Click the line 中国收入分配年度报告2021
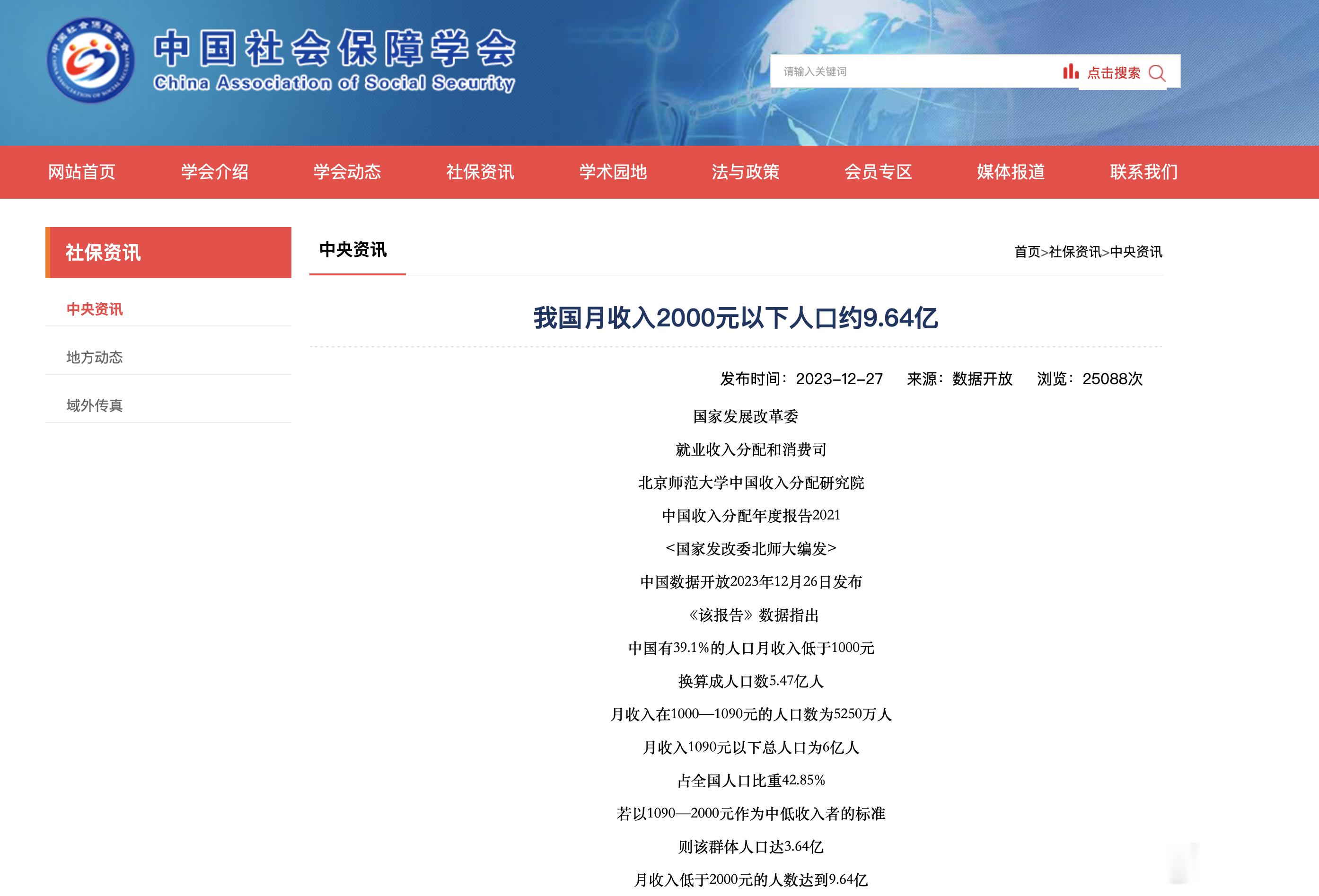 tap(751, 516)
